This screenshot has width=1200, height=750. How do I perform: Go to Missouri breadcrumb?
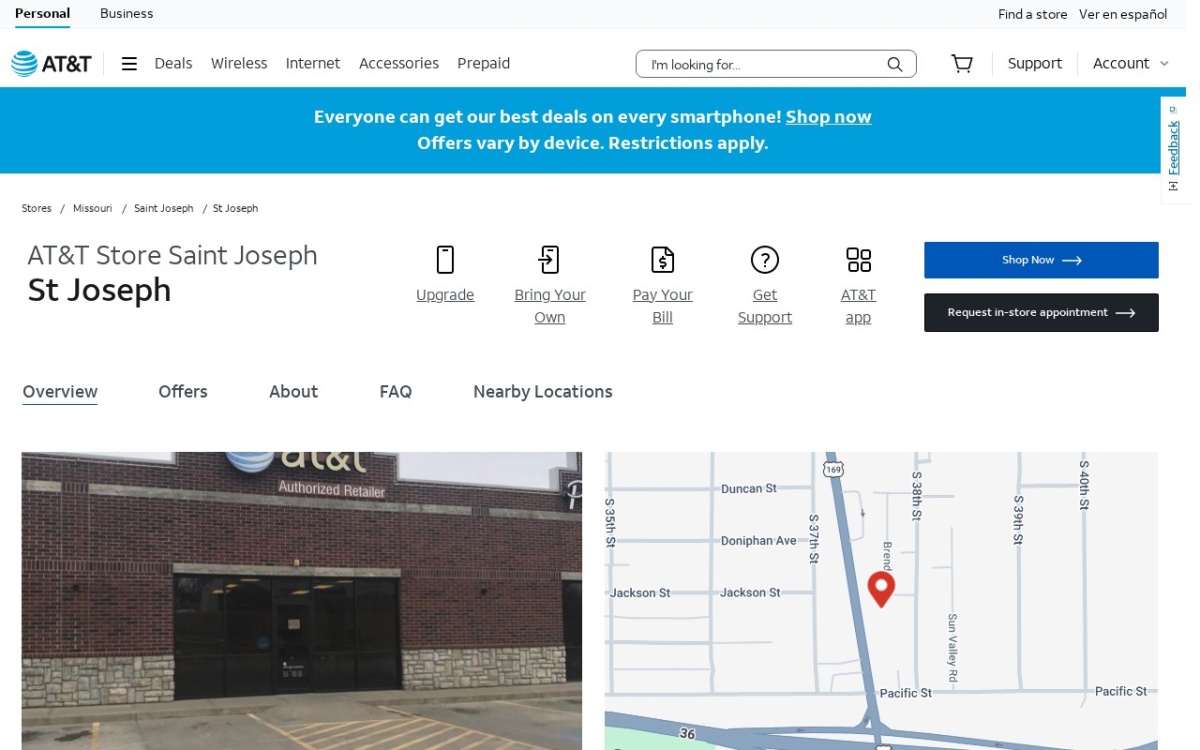click(x=93, y=208)
